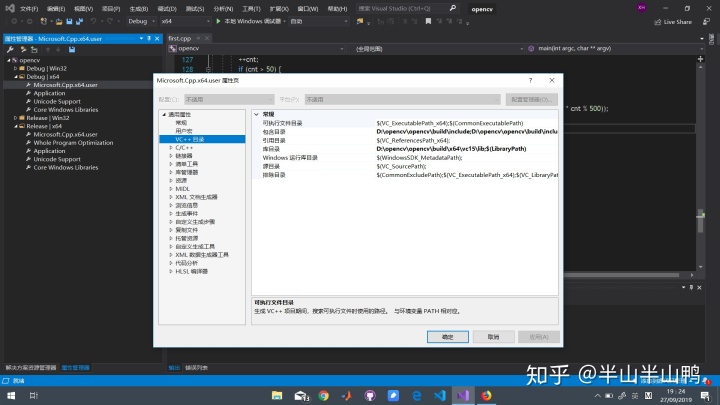Expand the Debug | Win32 node
720x405 pixels.
point(15,68)
